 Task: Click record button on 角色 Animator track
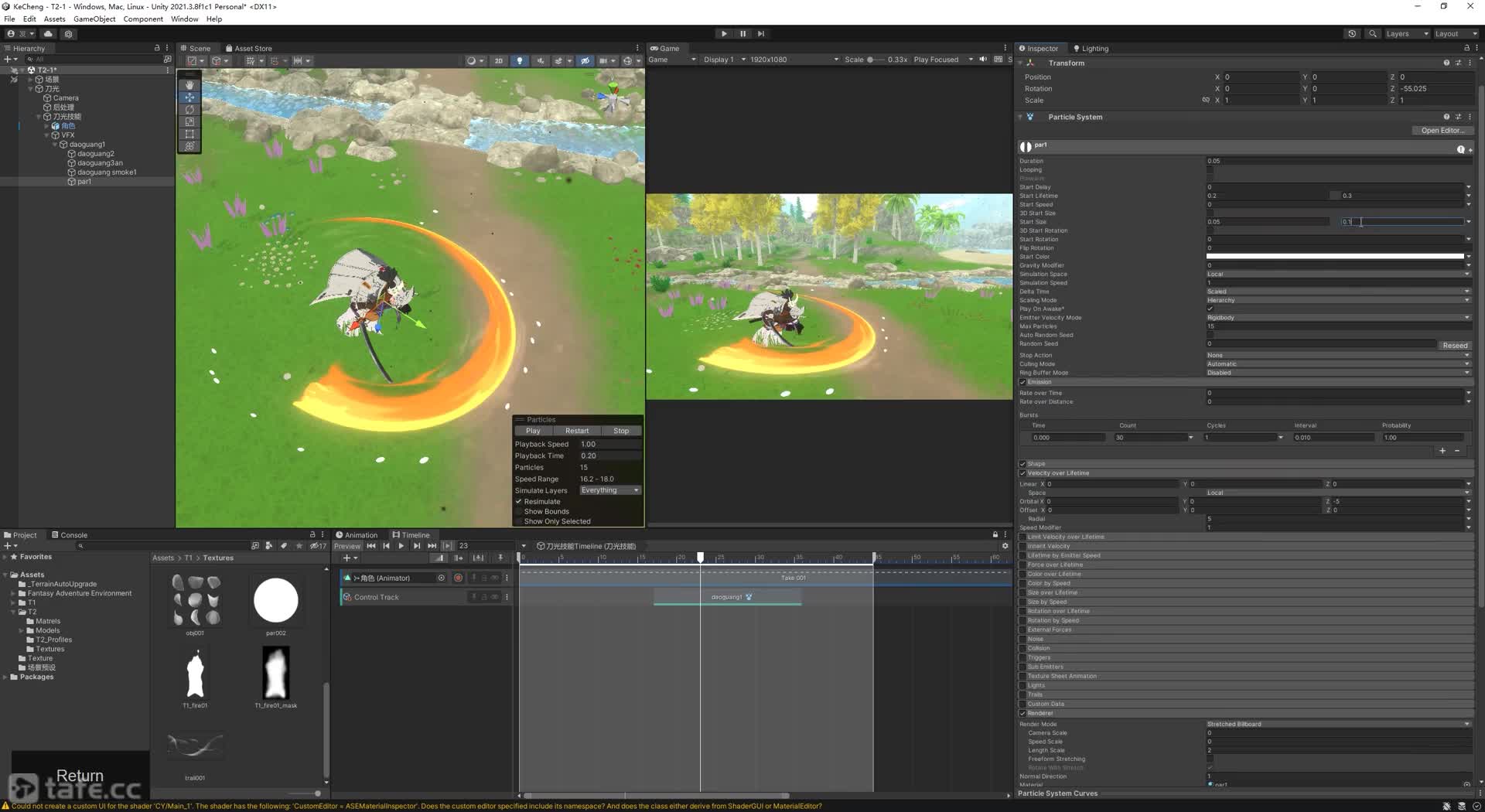coord(458,578)
